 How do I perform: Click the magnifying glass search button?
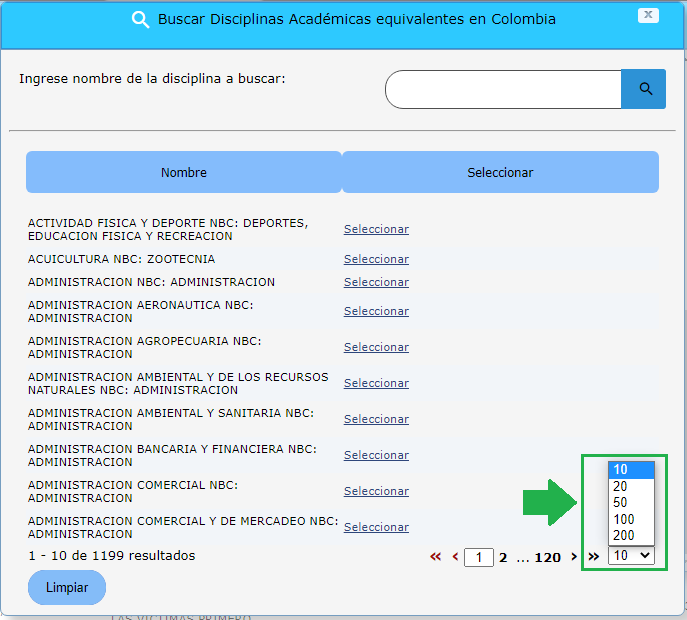pyautogui.click(x=644, y=89)
